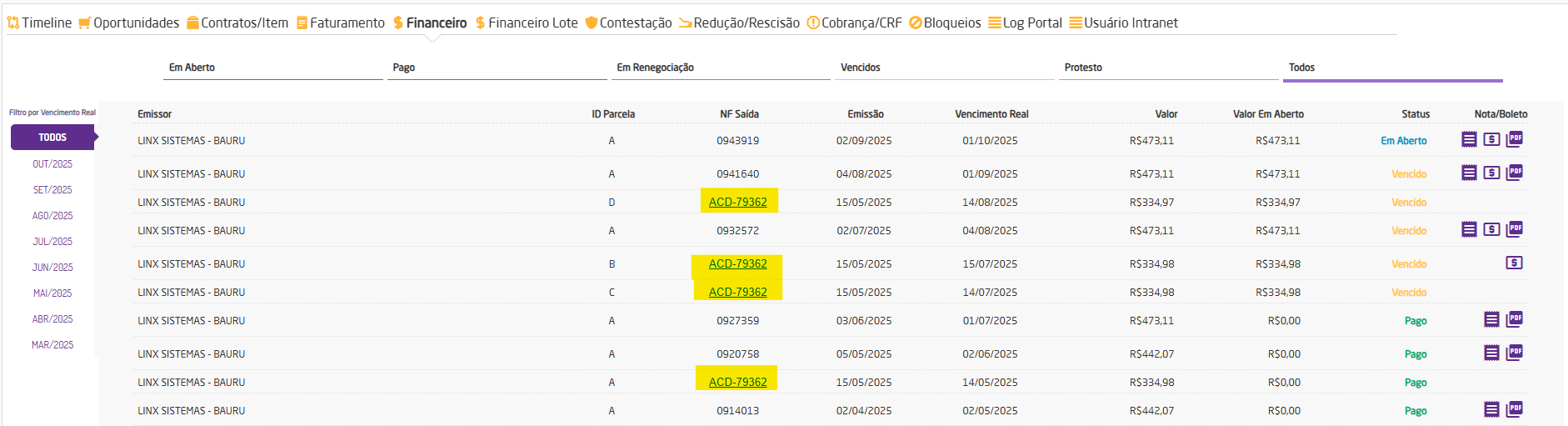Download PDF for NF 0920758
The image size is (1568, 426).
pyautogui.click(x=1515, y=352)
